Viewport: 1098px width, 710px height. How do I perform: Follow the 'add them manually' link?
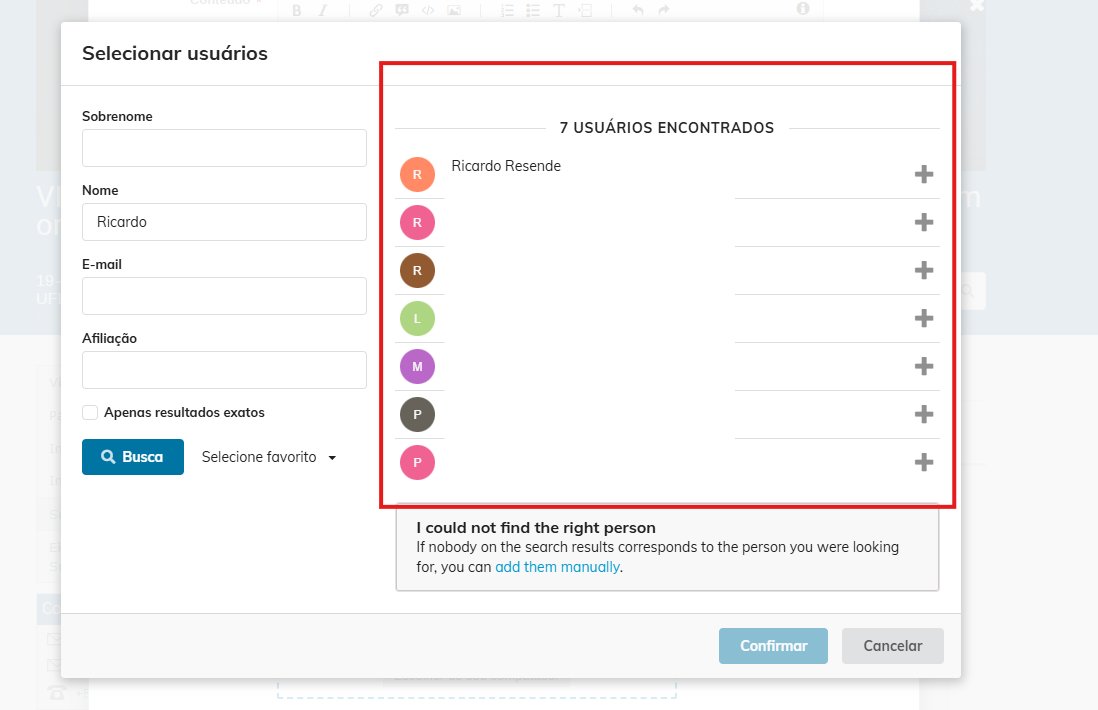557,567
